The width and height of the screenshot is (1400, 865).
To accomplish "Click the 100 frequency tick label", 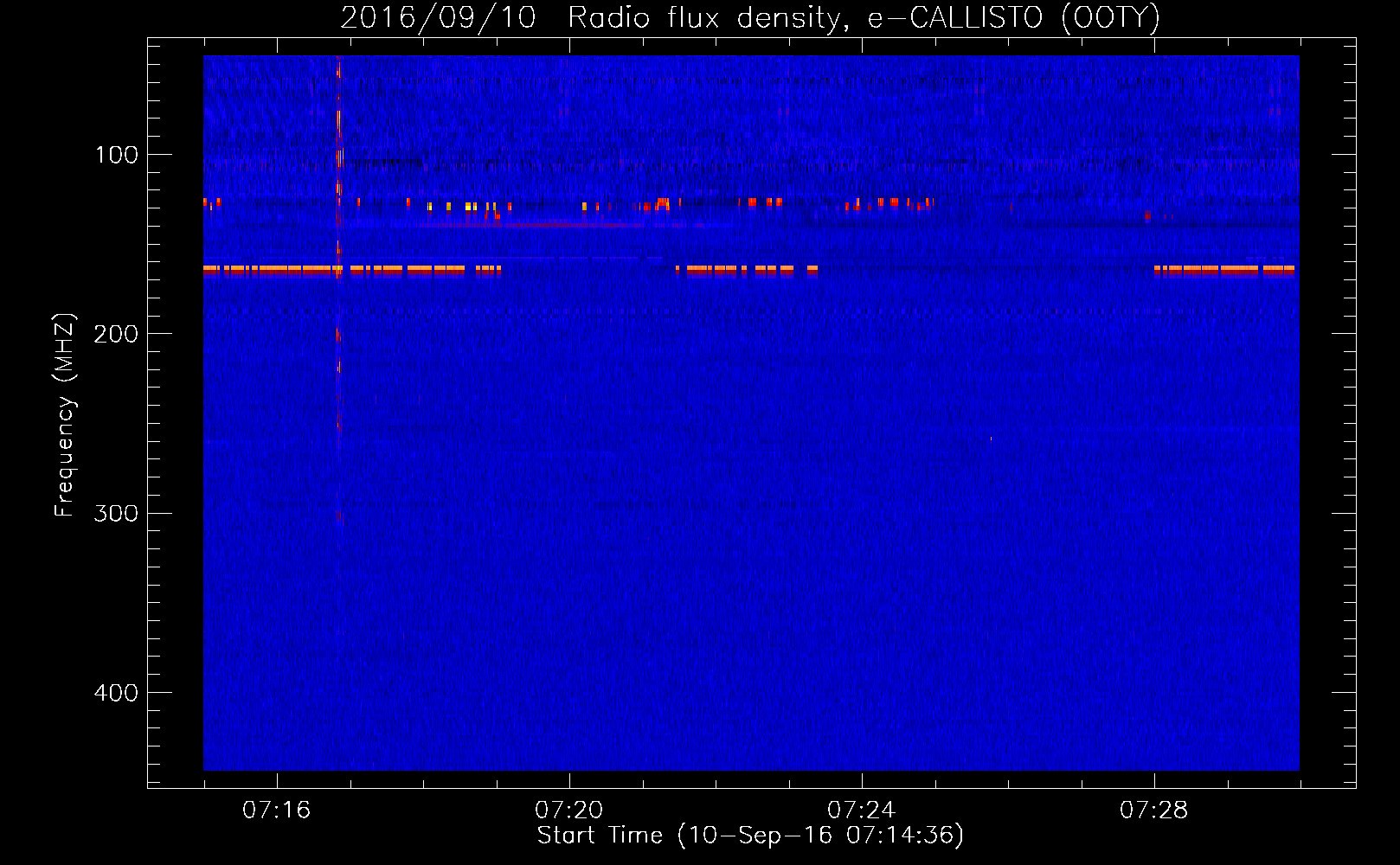I will 117,155.
